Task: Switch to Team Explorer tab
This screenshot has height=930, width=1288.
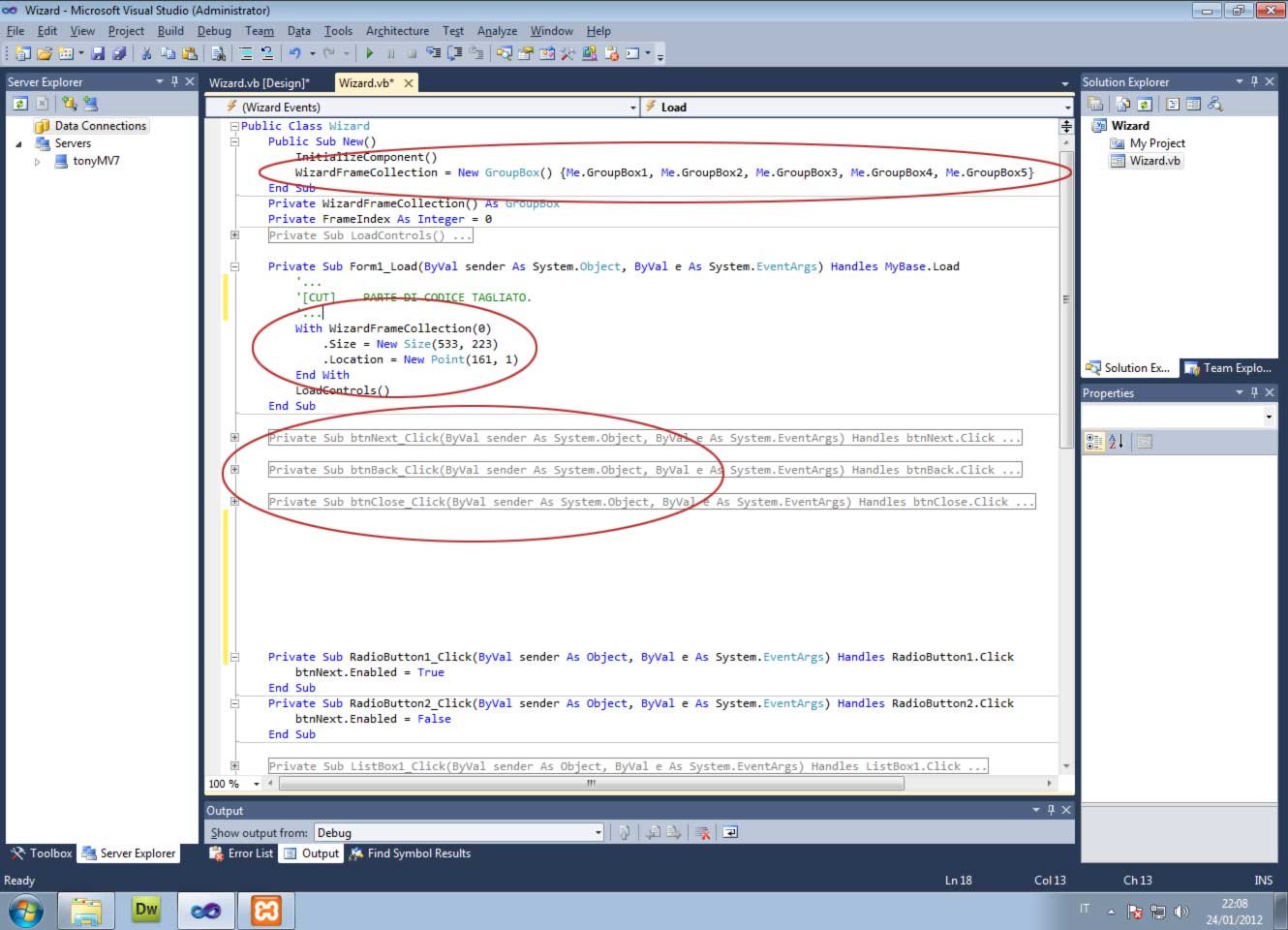Action: pyautogui.click(x=1228, y=368)
